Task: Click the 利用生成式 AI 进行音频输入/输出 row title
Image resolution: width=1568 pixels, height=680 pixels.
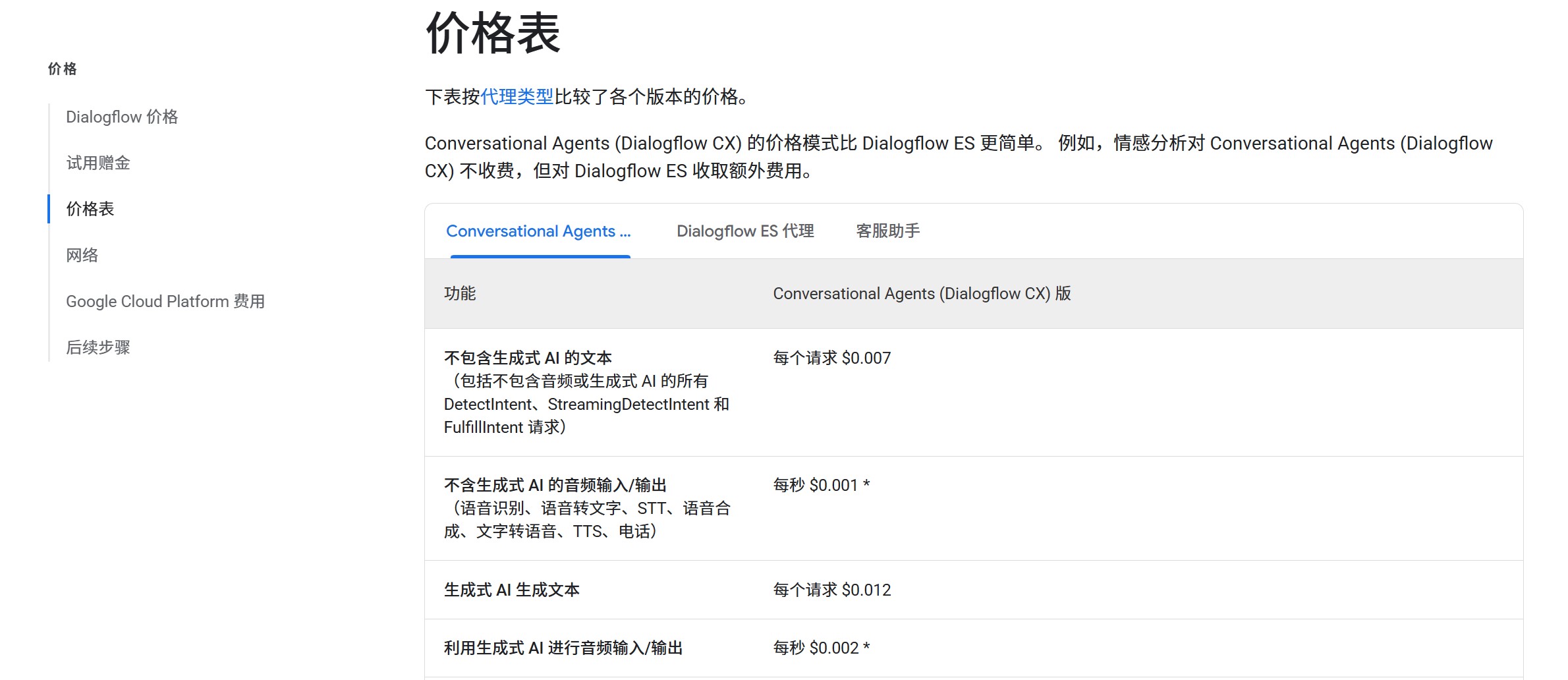Action: [x=563, y=648]
